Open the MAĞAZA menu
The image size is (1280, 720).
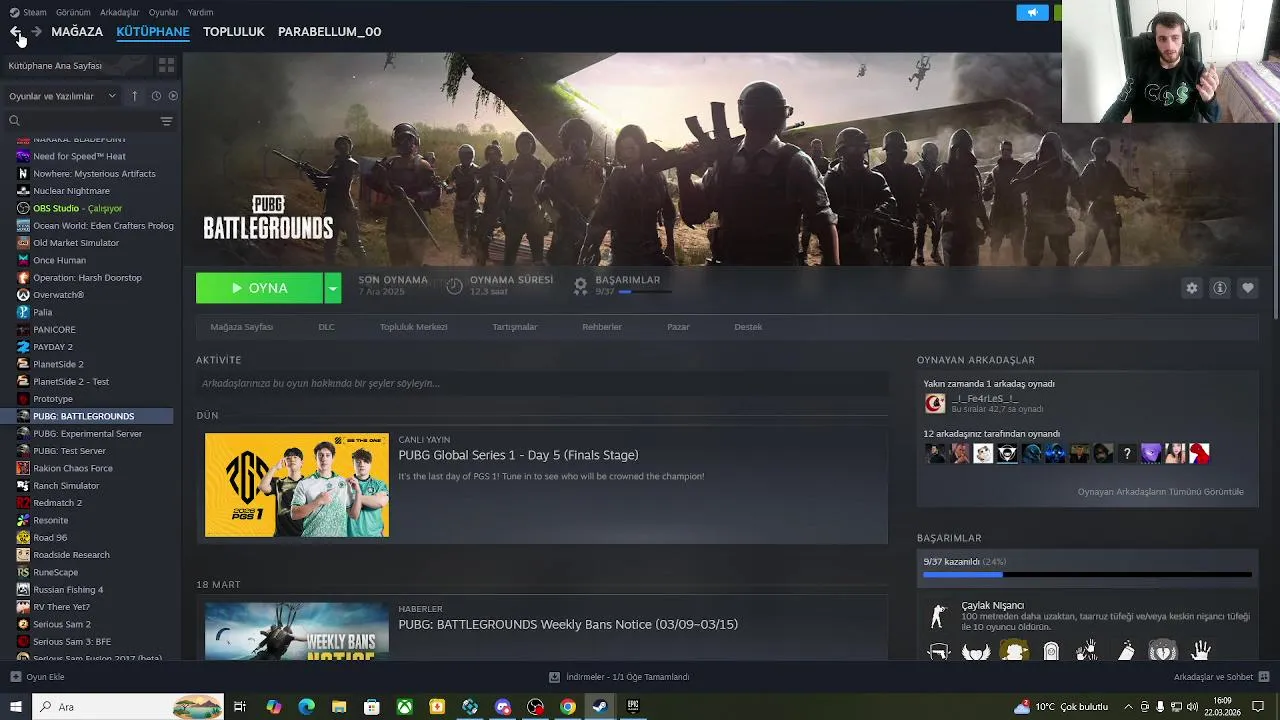(x=77, y=32)
